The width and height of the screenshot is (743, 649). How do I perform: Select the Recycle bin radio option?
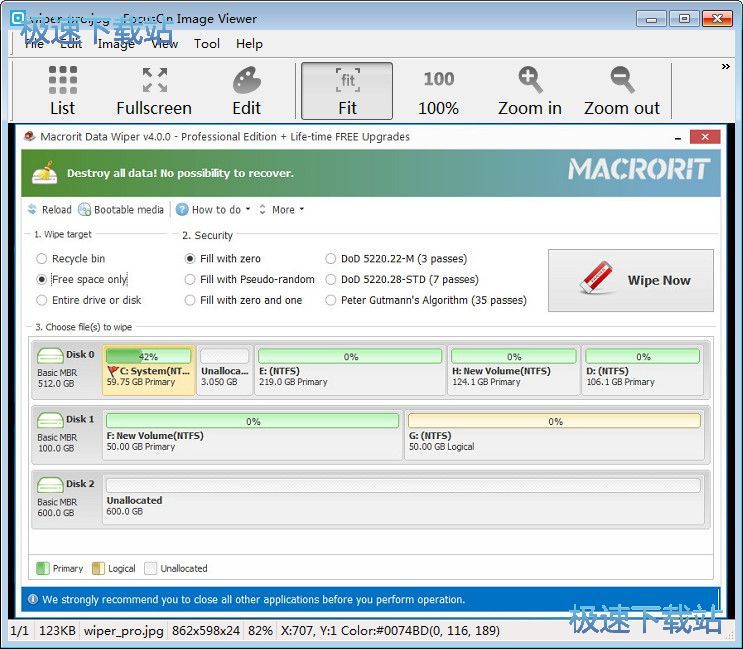pyautogui.click(x=42, y=259)
